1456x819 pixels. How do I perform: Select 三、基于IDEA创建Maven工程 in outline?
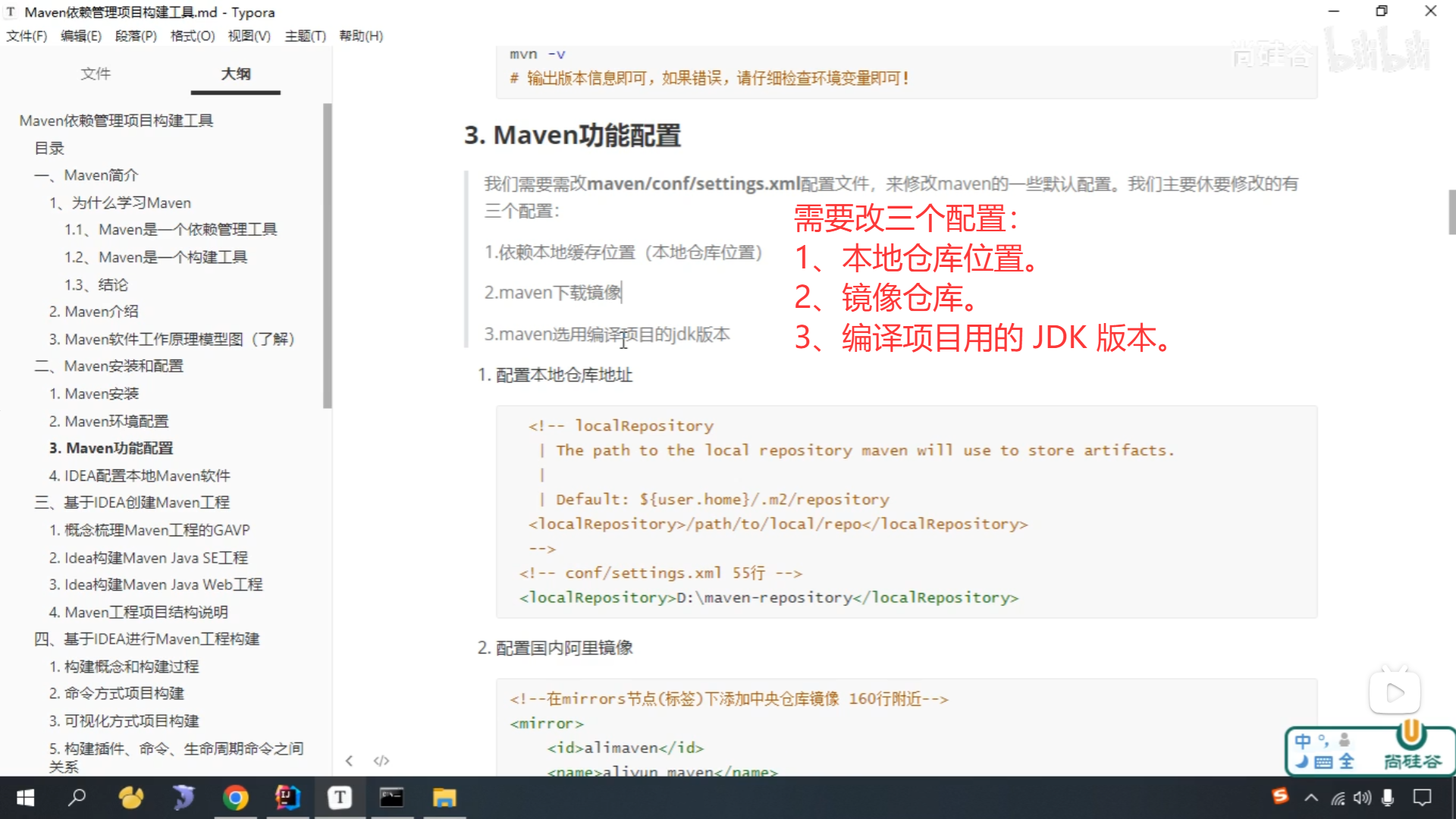pos(131,503)
